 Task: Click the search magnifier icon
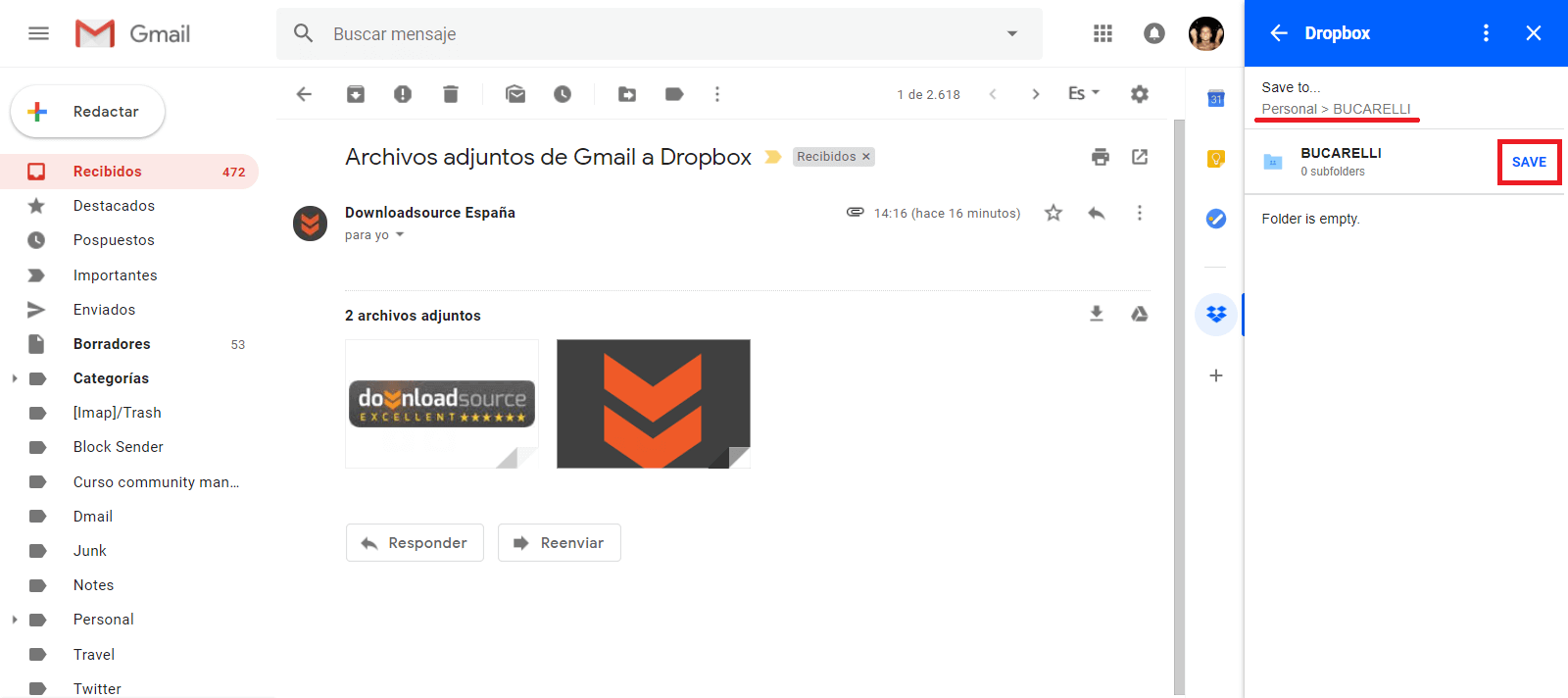pyautogui.click(x=304, y=33)
